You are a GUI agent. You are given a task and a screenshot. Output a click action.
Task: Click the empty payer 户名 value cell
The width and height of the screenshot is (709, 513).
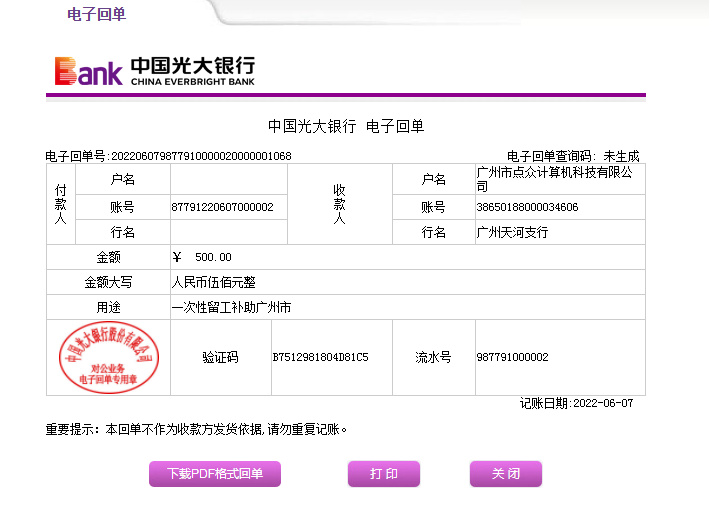click(229, 179)
